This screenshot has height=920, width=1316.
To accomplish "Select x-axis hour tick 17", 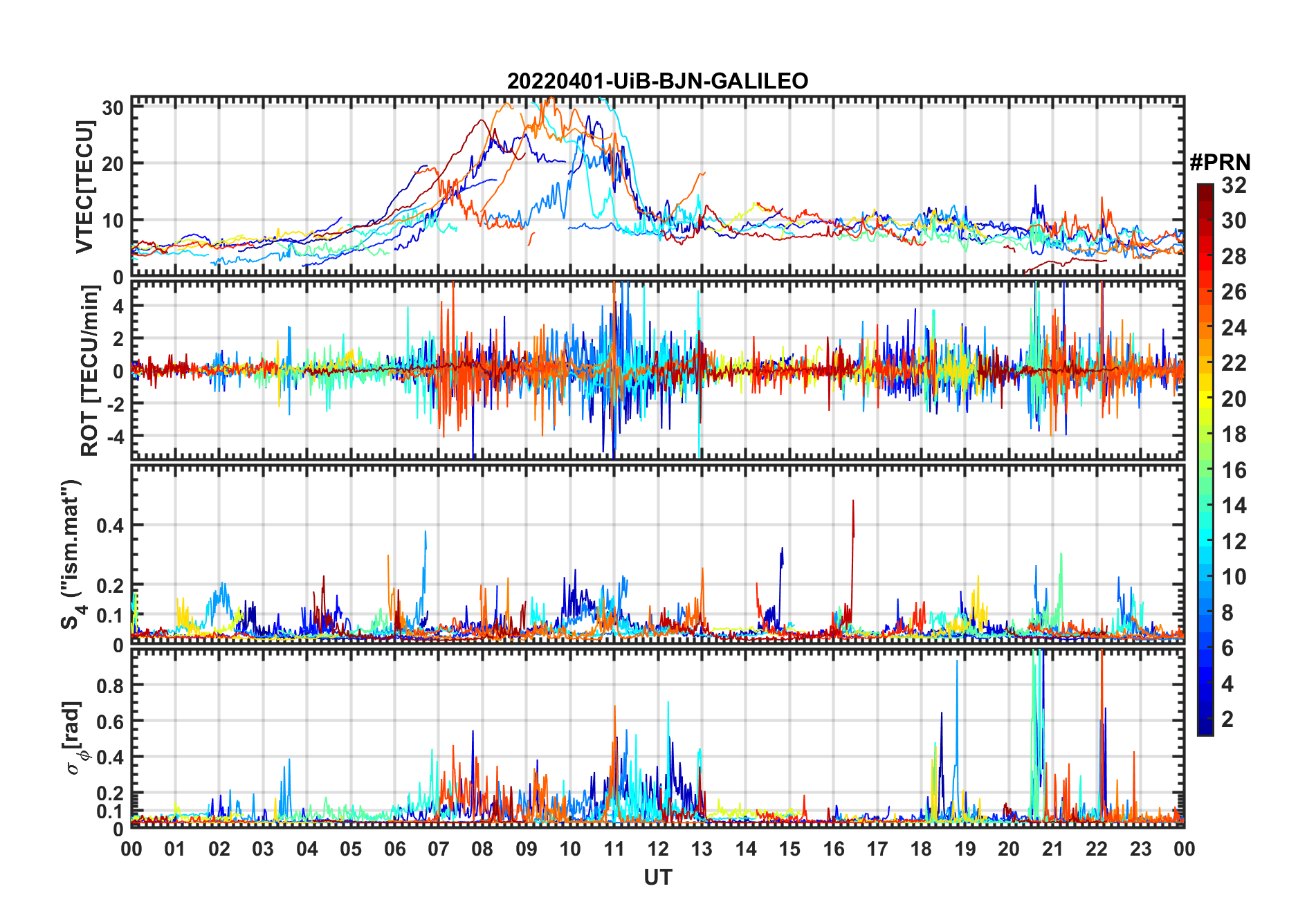I will click(x=877, y=849).
